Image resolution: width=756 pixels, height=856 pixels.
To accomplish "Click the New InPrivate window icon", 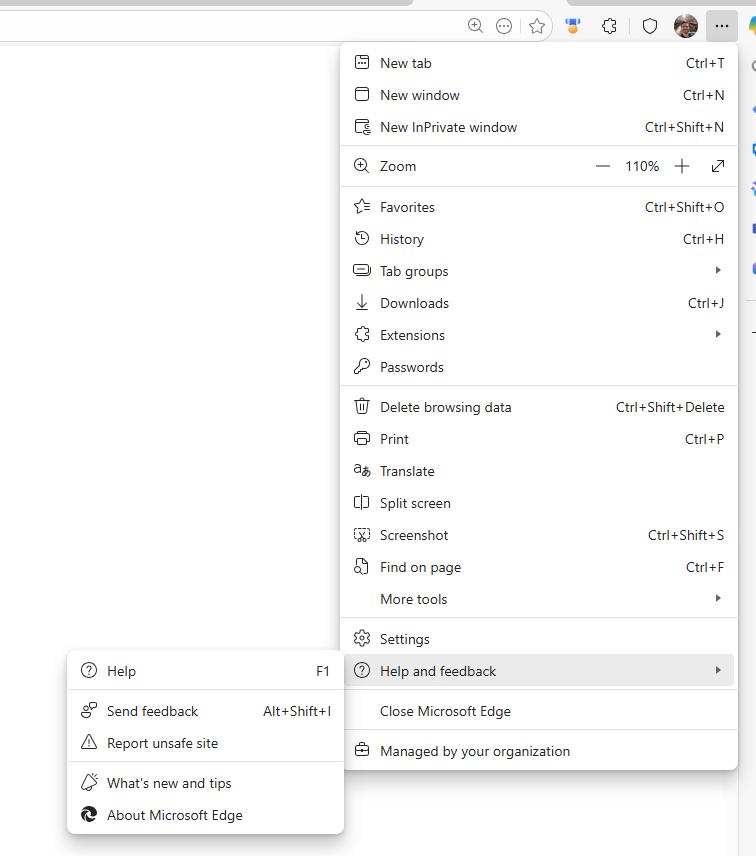I will 362,127.
